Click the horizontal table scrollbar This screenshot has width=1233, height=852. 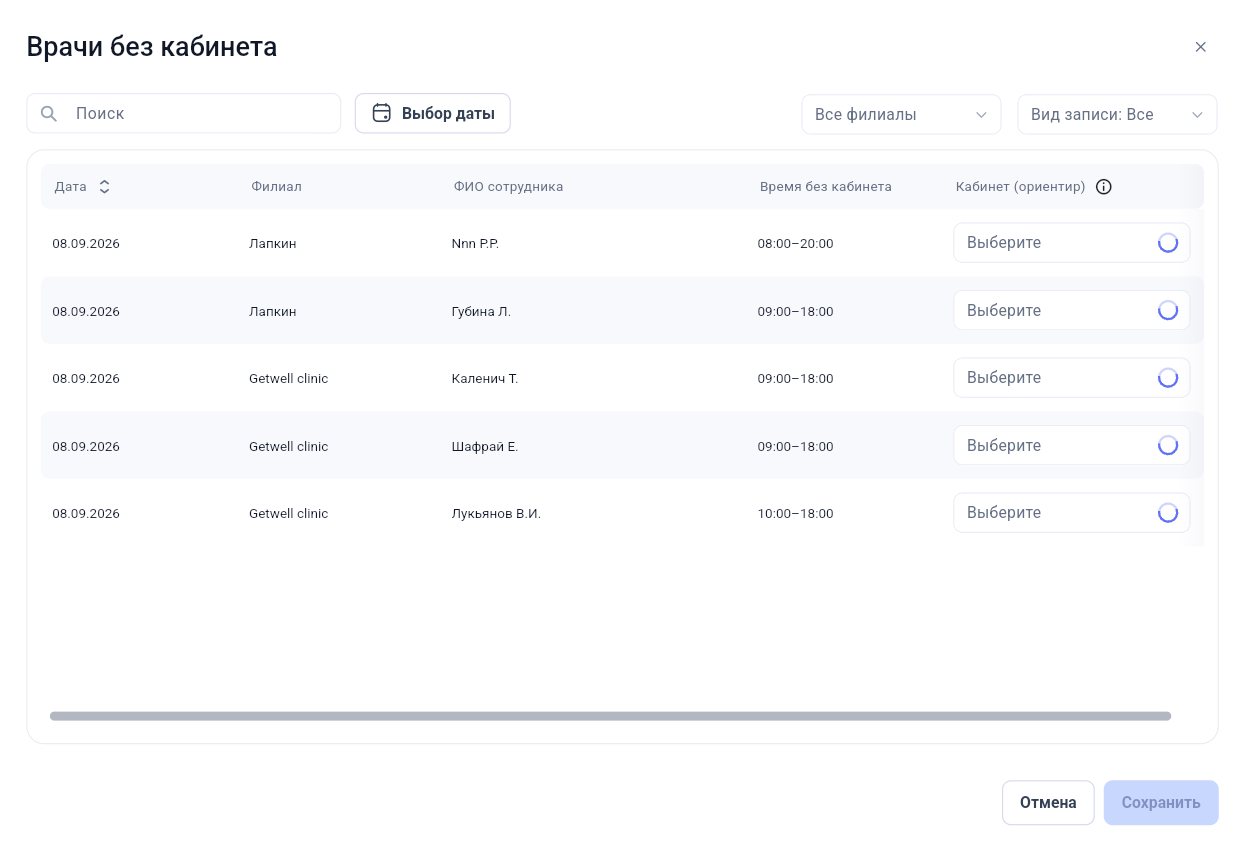(x=610, y=716)
